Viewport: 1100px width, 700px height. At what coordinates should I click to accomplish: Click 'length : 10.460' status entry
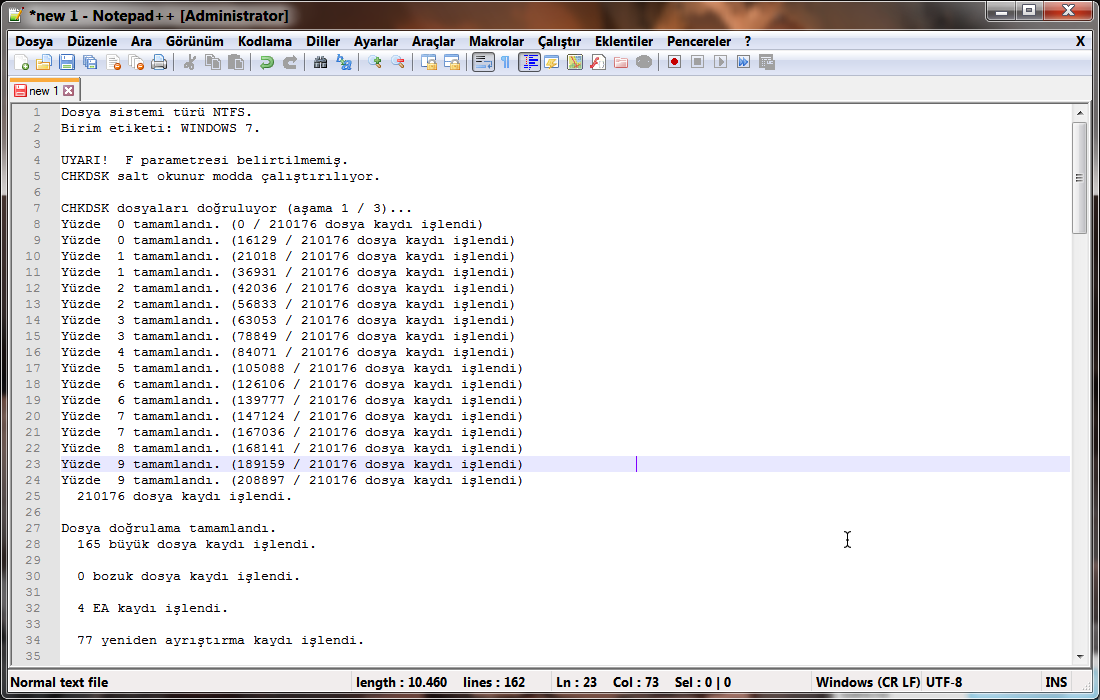click(x=401, y=682)
